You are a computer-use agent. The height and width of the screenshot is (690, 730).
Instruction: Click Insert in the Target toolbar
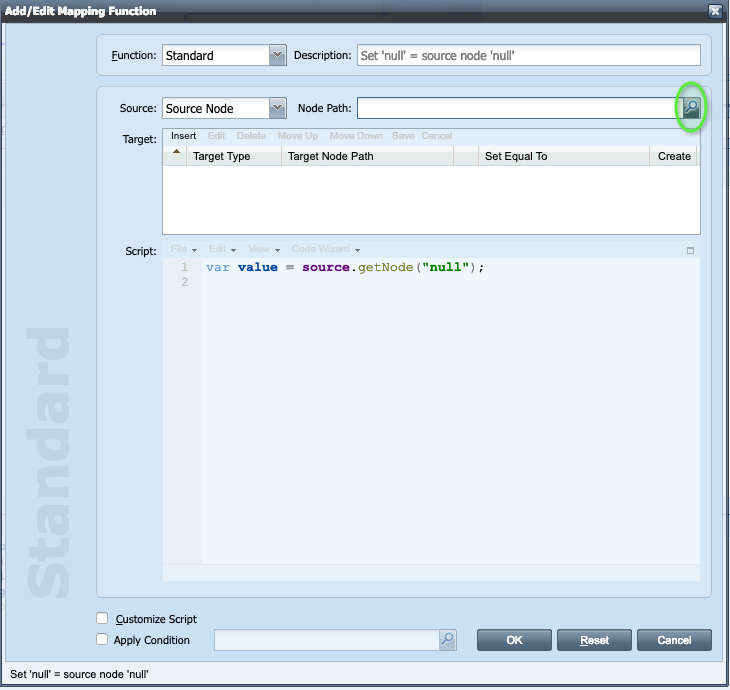[183, 135]
